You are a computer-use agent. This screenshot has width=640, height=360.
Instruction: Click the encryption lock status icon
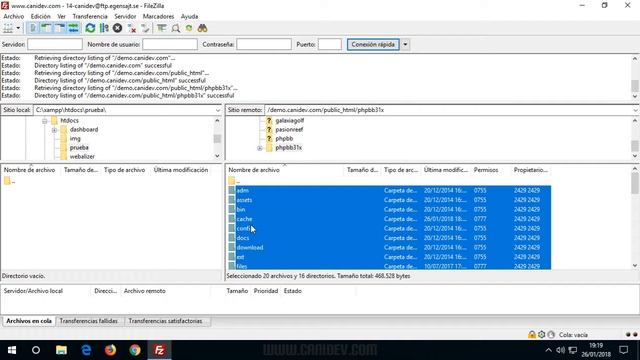531,335
